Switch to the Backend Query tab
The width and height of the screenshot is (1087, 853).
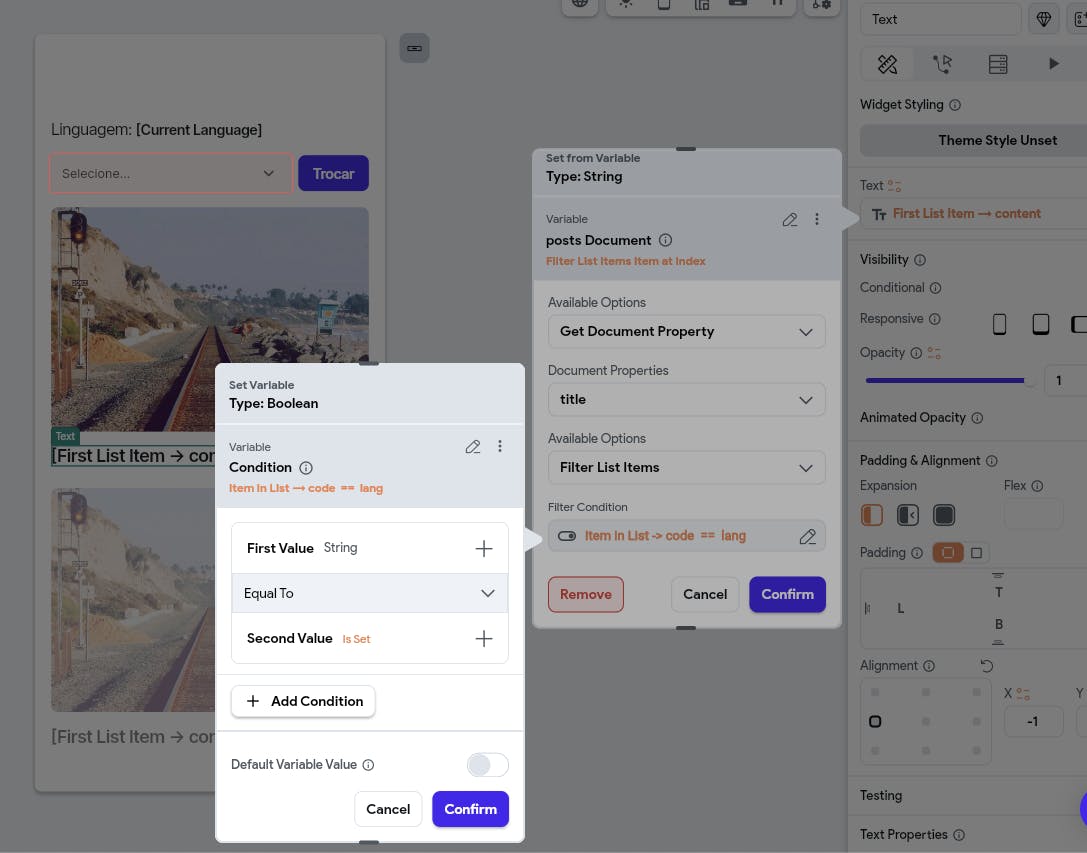point(997,64)
